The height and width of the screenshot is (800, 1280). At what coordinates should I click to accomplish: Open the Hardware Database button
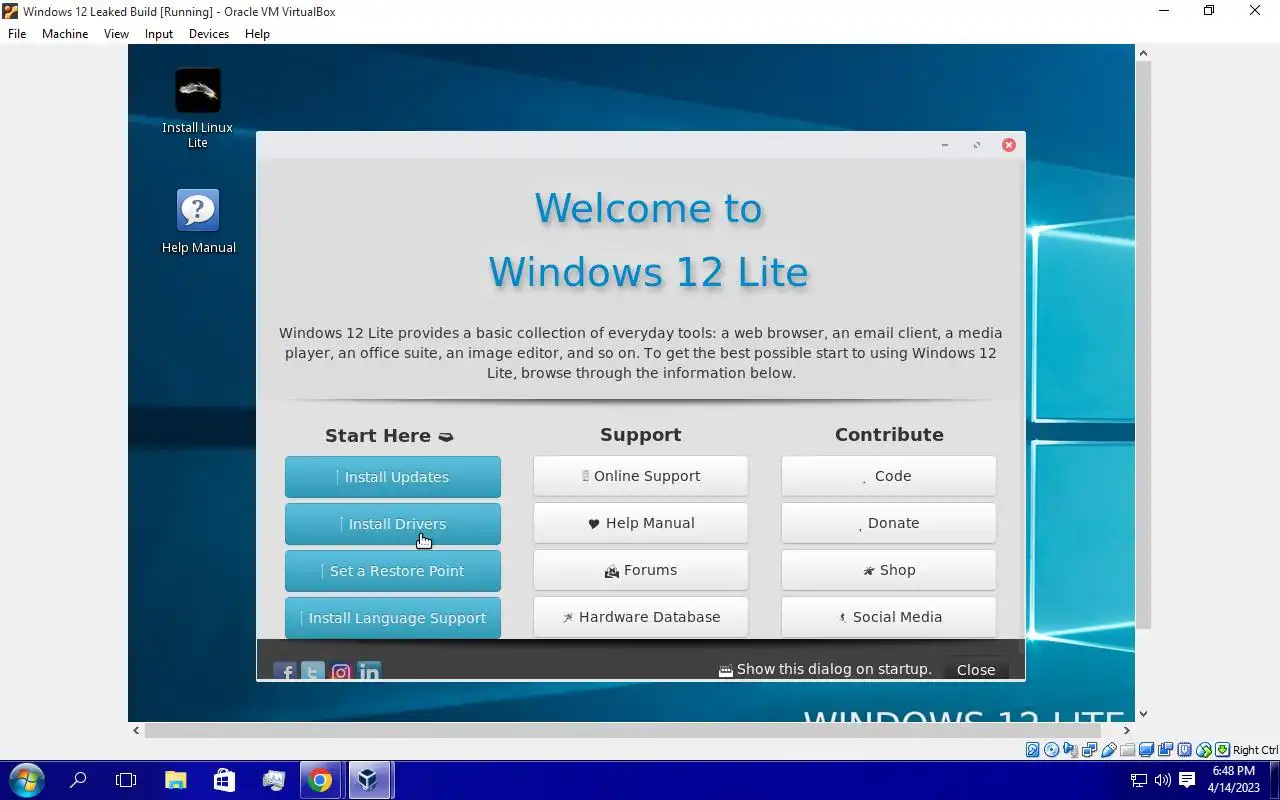click(641, 617)
